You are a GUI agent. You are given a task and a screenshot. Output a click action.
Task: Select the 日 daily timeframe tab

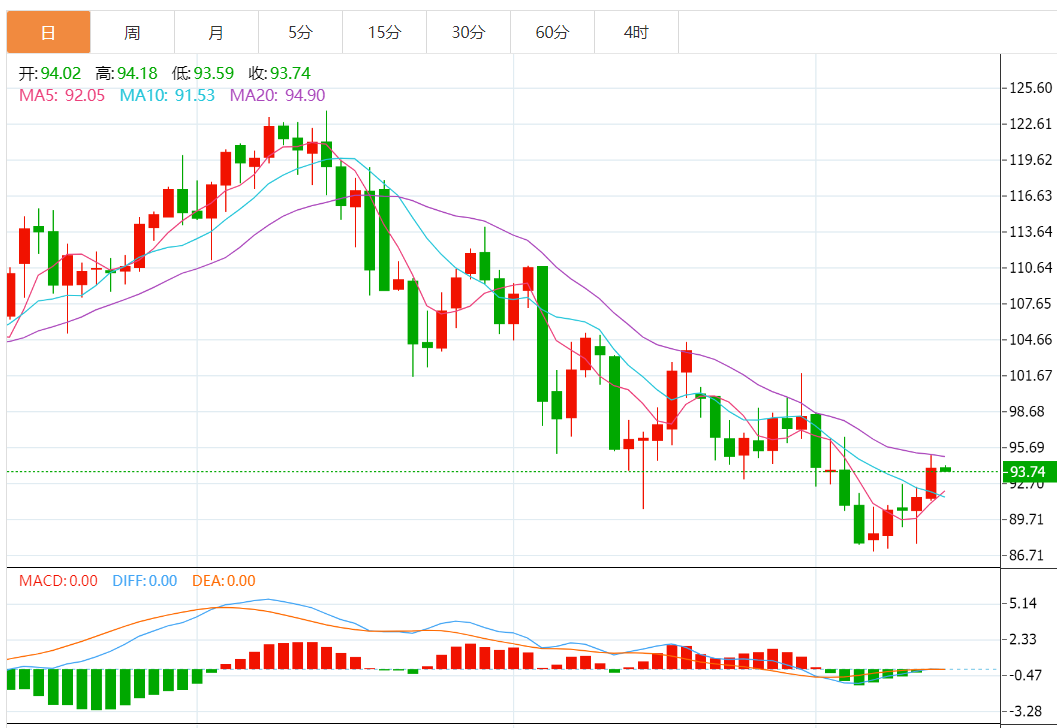click(49, 32)
